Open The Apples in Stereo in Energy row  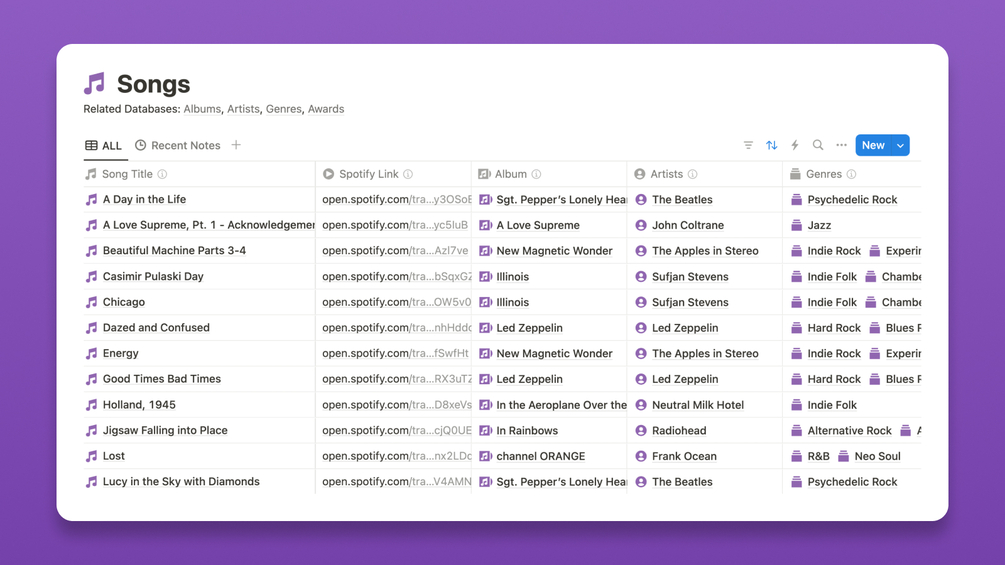pos(705,354)
